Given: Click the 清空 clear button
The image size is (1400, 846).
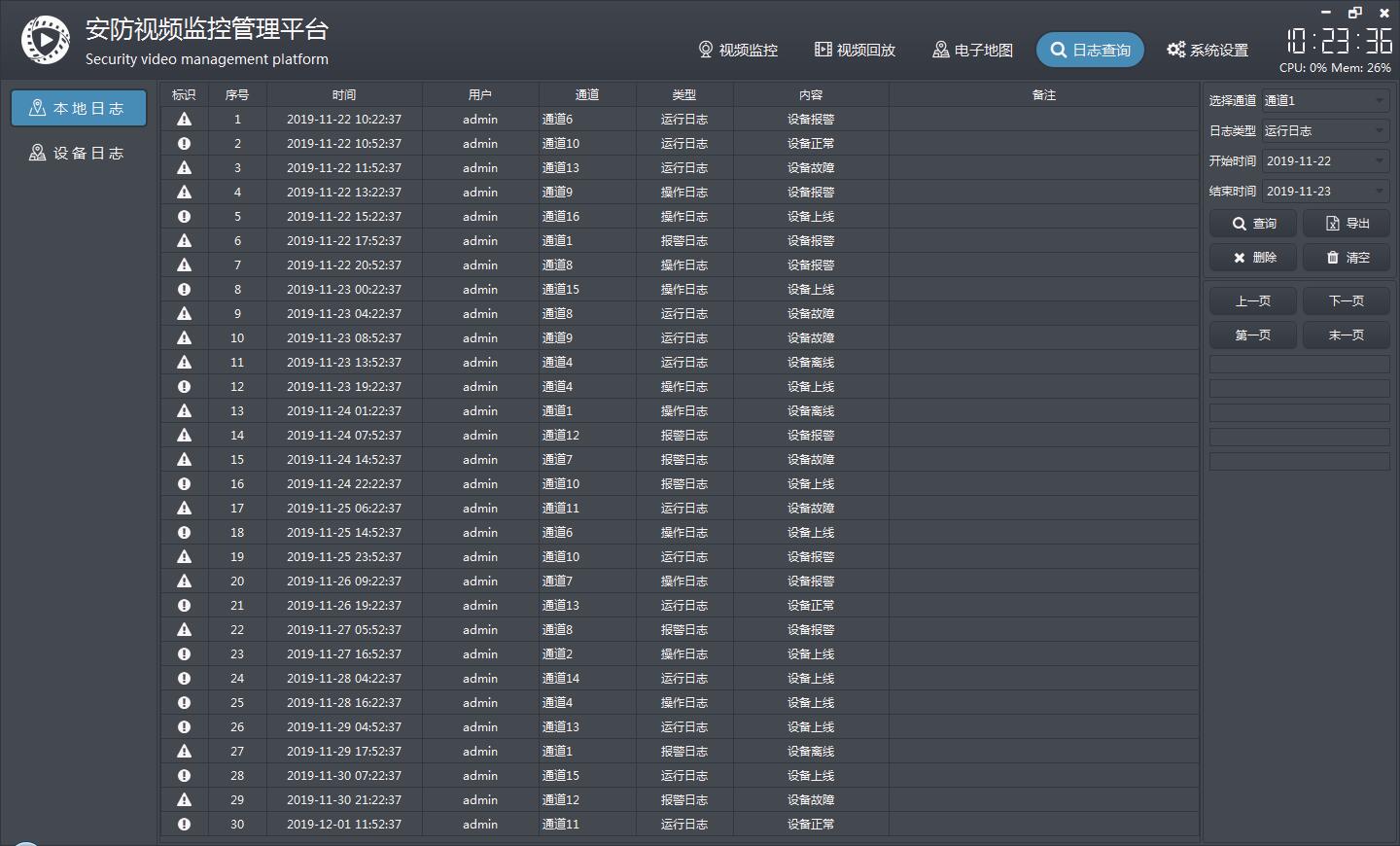Looking at the screenshot, I should pyautogui.click(x=1347, y=258).
